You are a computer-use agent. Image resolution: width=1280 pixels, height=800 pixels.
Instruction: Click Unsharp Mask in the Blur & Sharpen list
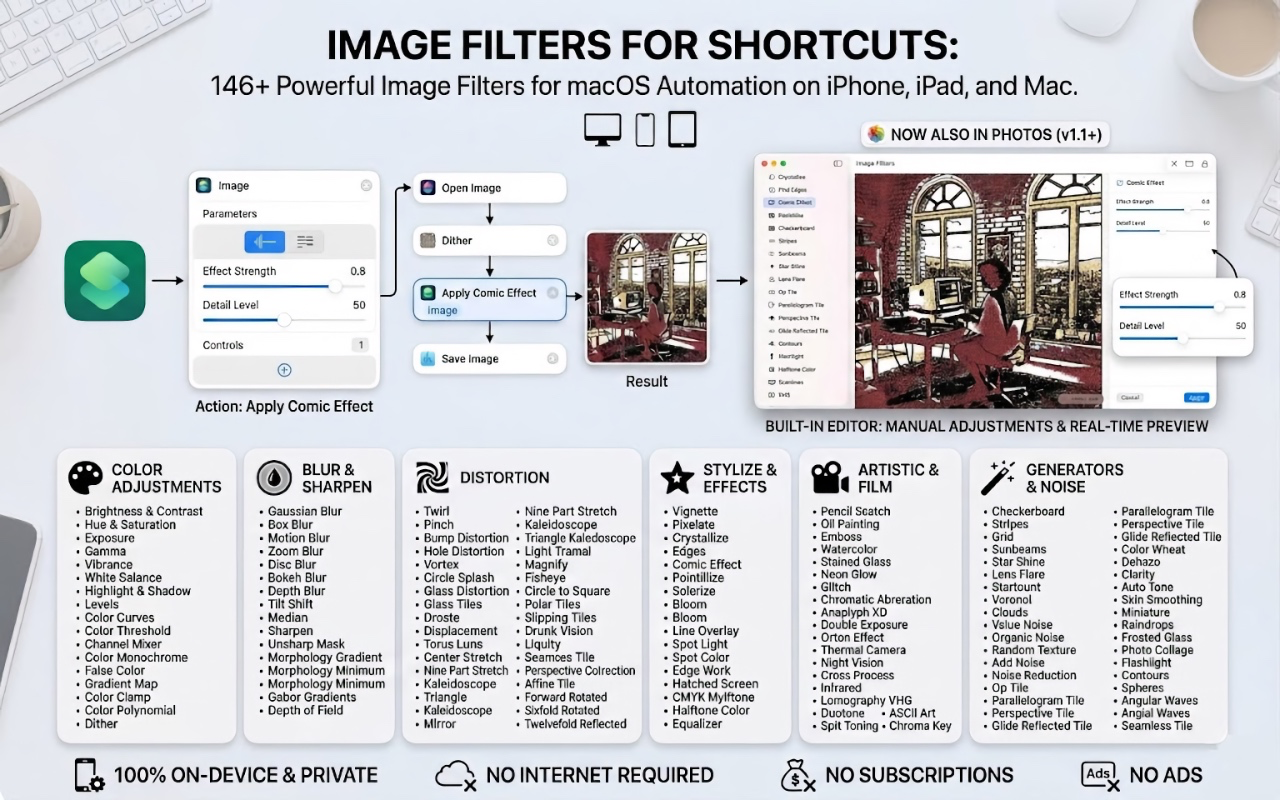point(306,645)
